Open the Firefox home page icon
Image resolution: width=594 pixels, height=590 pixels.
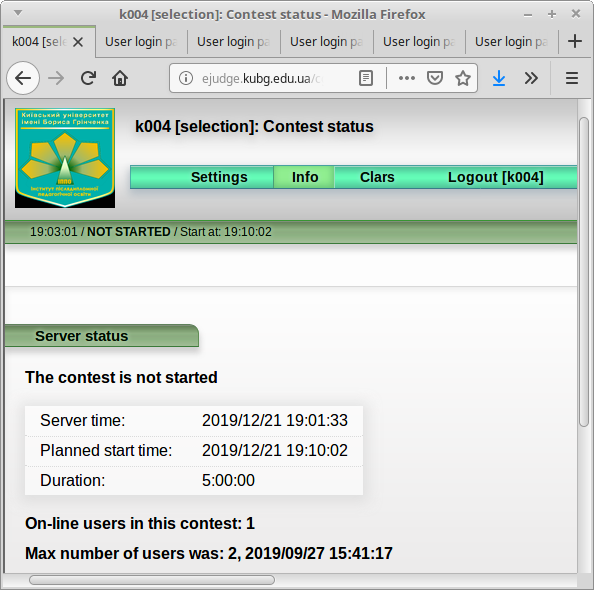click(120, 78)
